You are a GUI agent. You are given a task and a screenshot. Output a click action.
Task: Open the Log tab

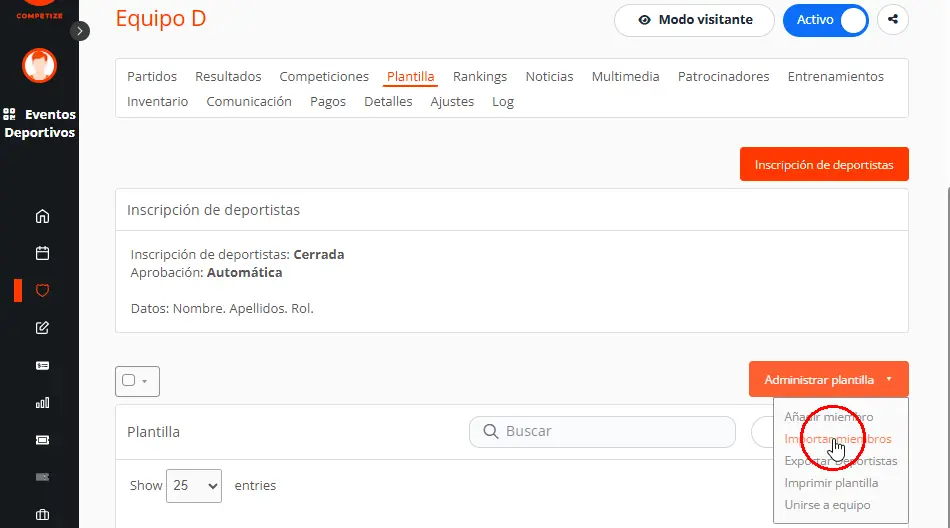point(503,101)
